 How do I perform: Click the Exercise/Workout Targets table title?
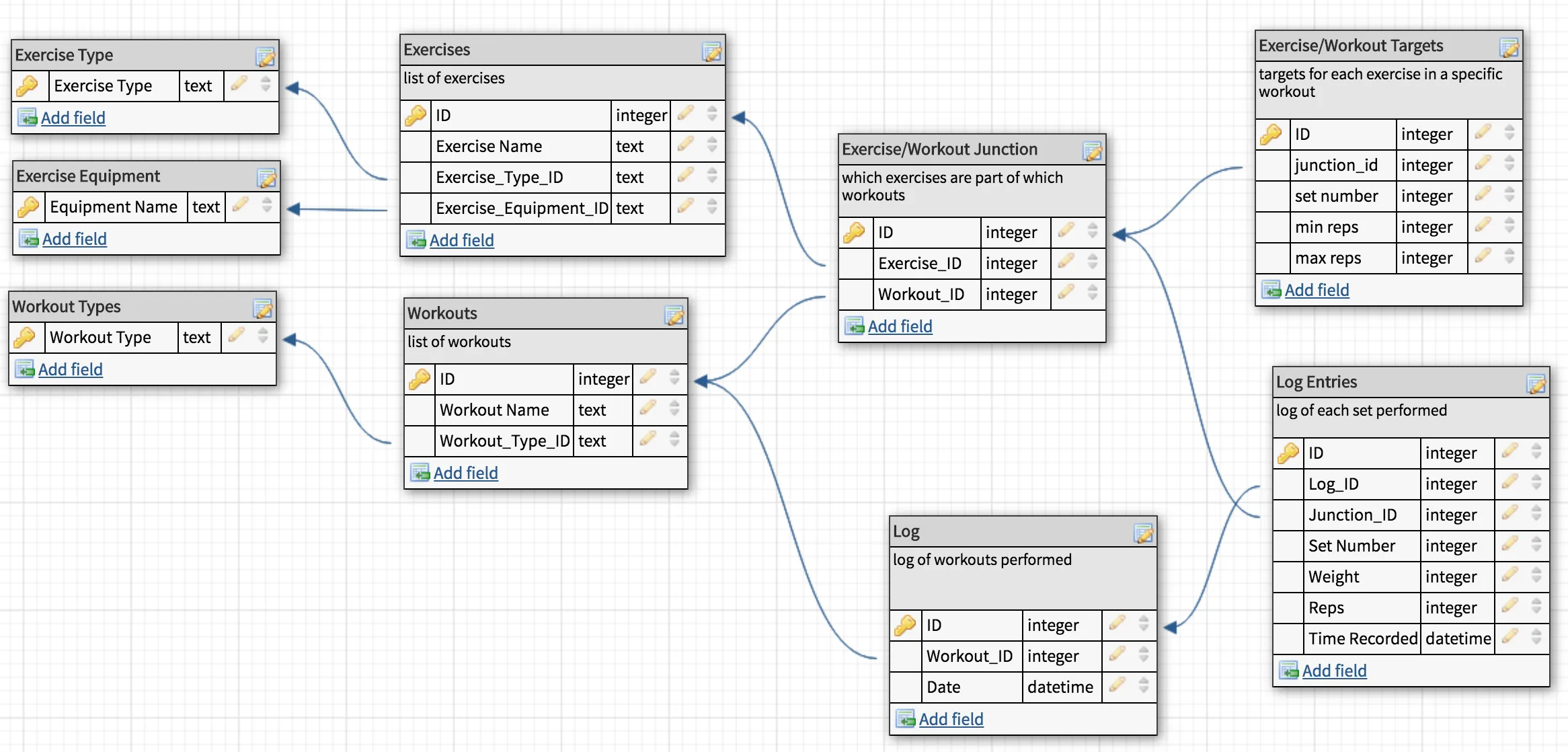1350,46
